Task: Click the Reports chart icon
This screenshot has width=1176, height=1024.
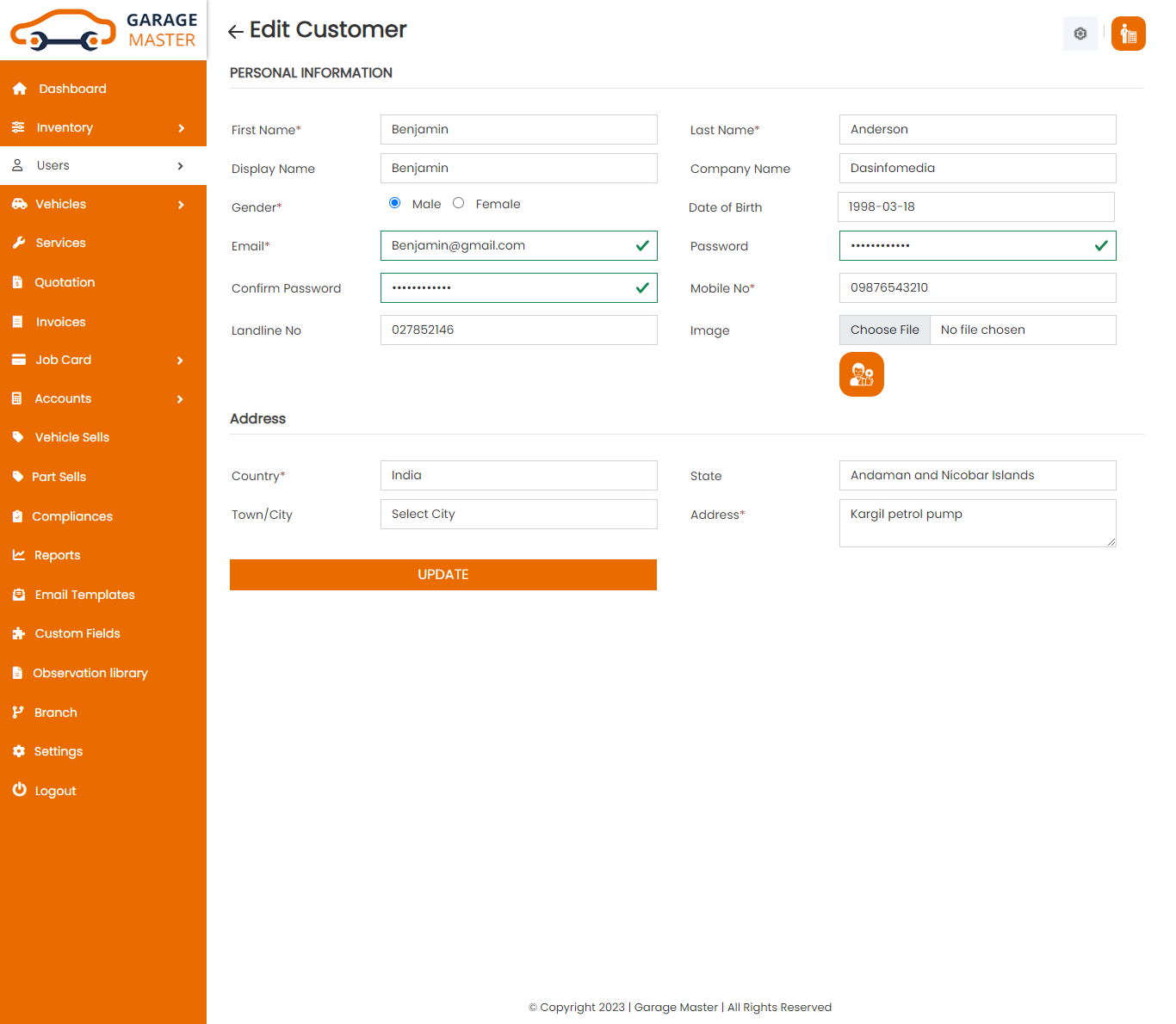Action: pos(19,555)
